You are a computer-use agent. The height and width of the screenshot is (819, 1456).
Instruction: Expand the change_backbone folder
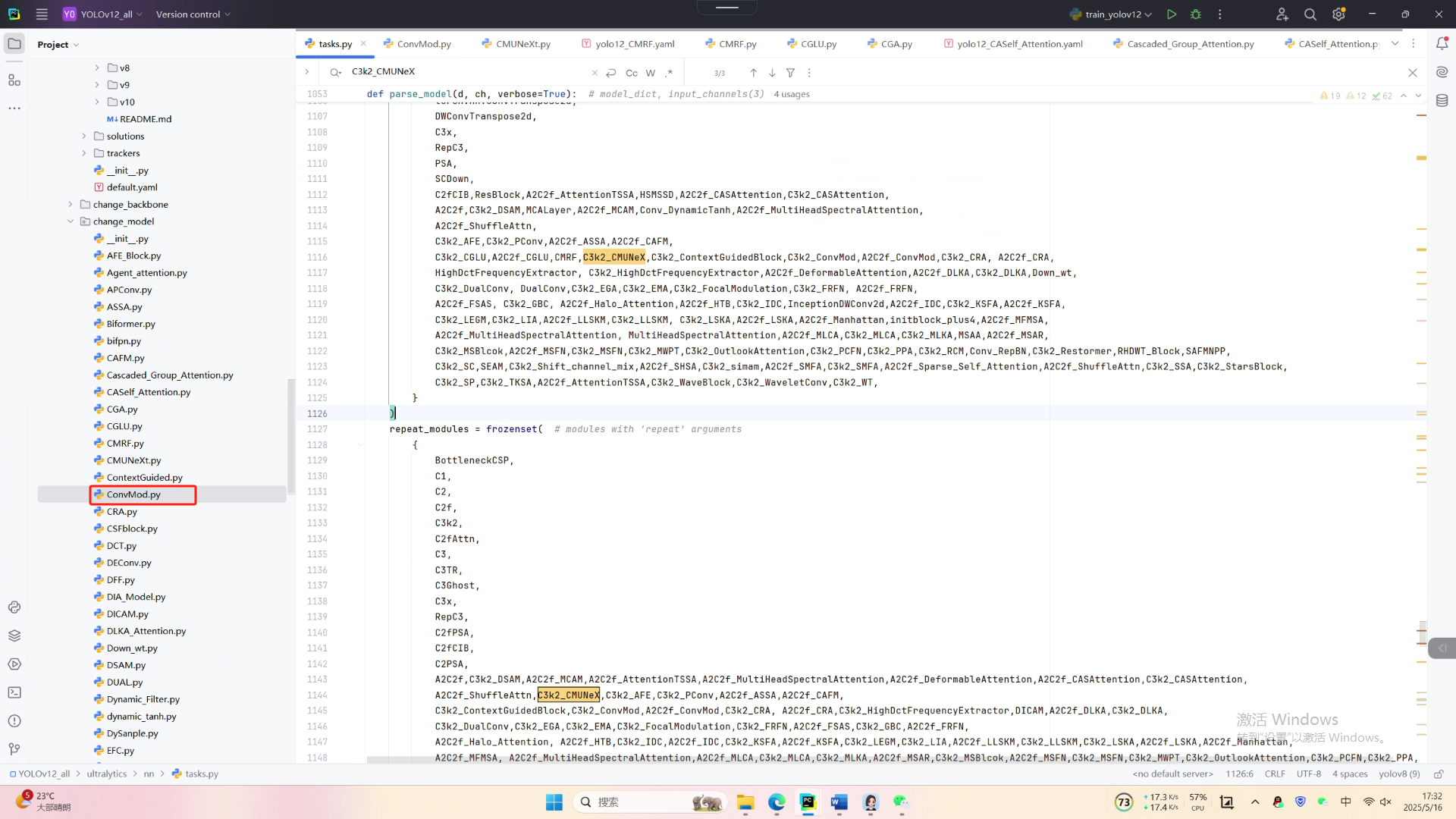(71, 205)
